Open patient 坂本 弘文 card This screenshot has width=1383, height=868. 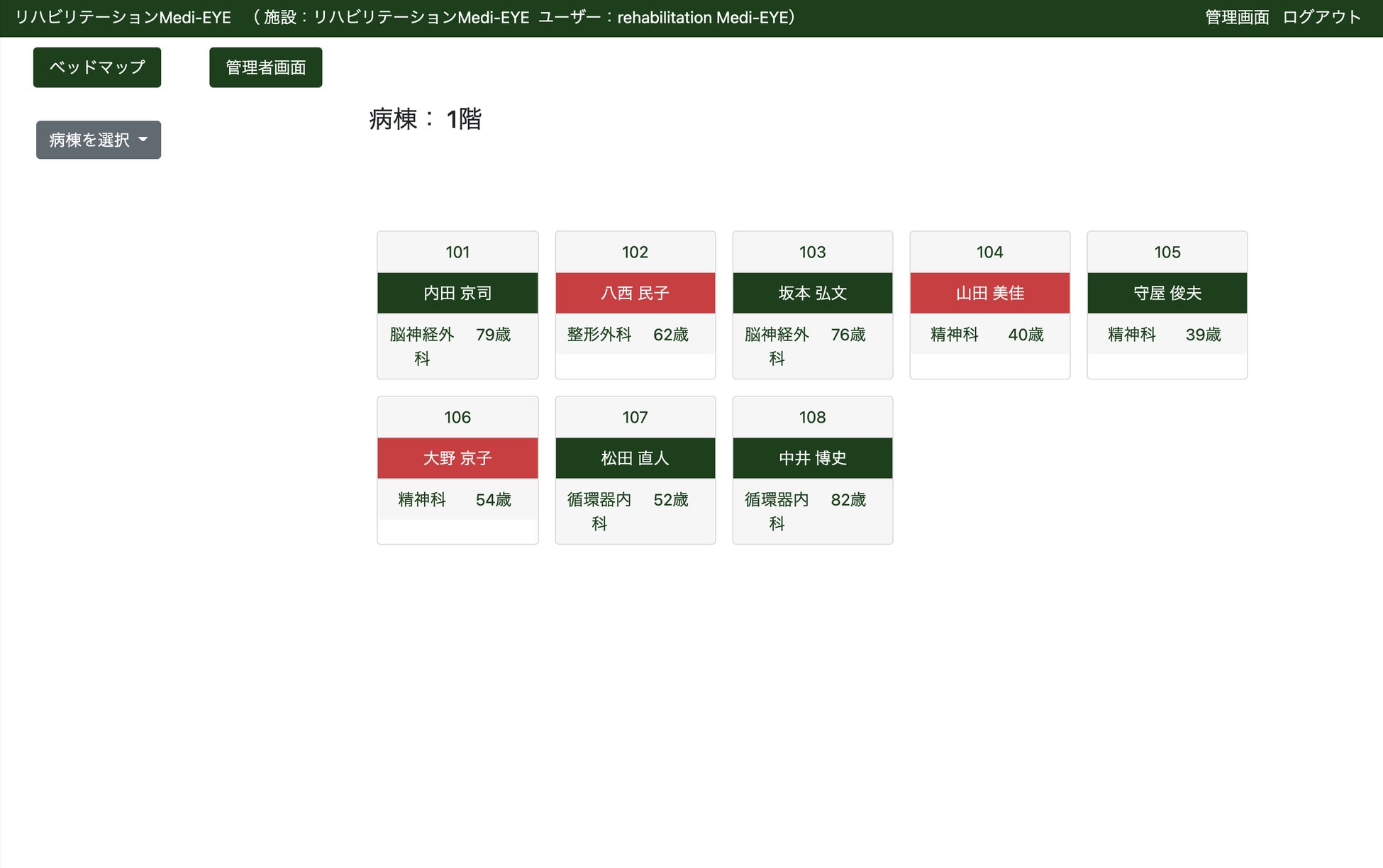coord(812,293)
